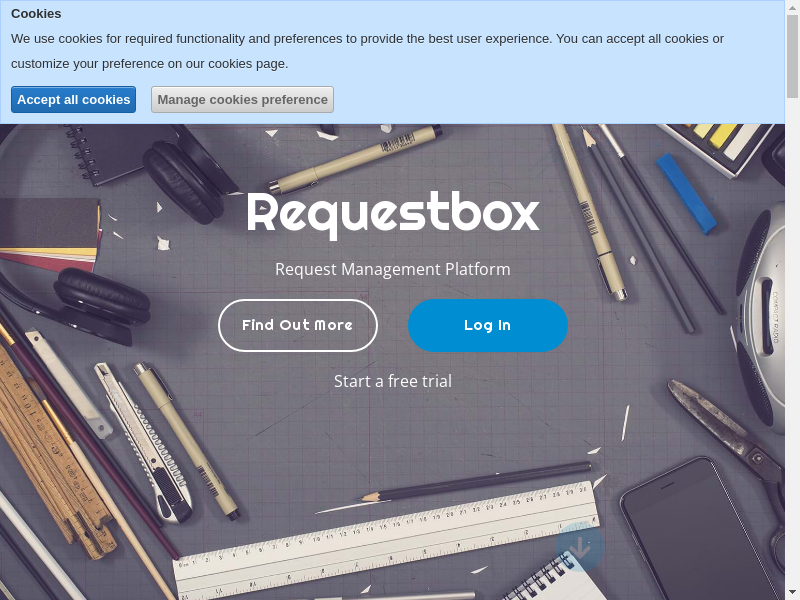The image size is (800, 600).
Task: Click the scrollbar up arrow
Action: 792,7
